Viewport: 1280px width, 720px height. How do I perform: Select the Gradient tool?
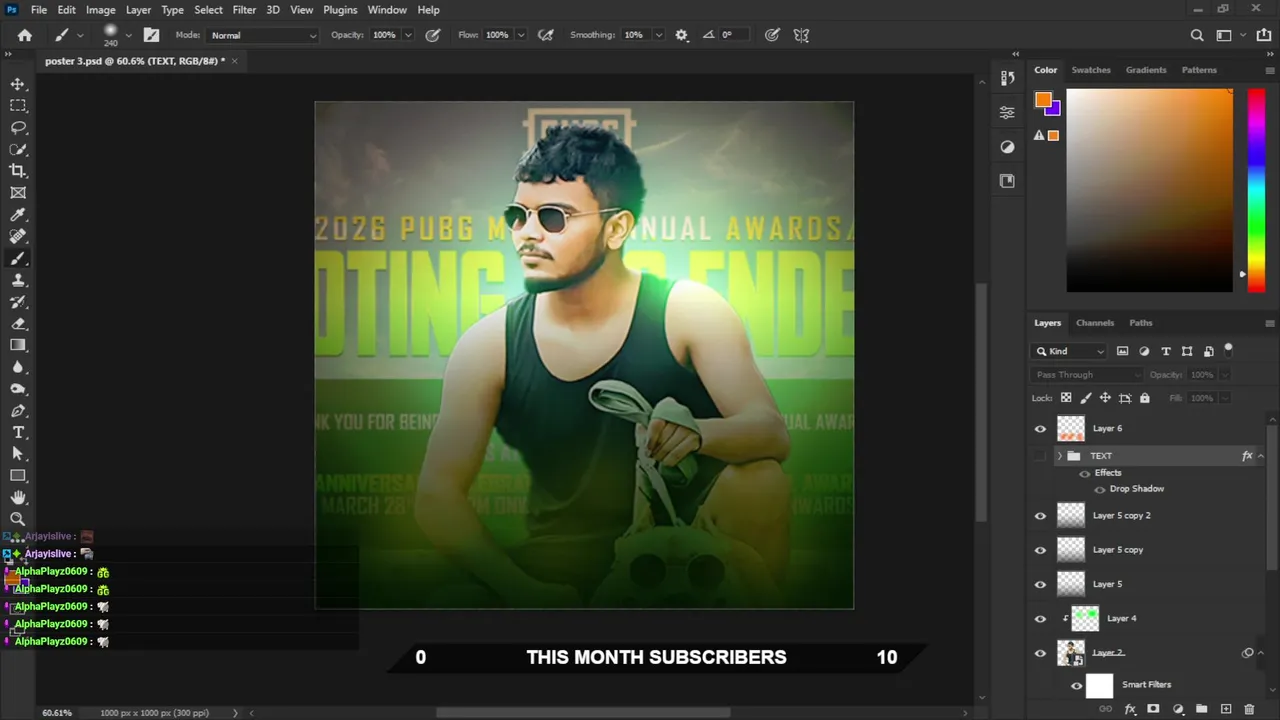(x=18, y=346)
